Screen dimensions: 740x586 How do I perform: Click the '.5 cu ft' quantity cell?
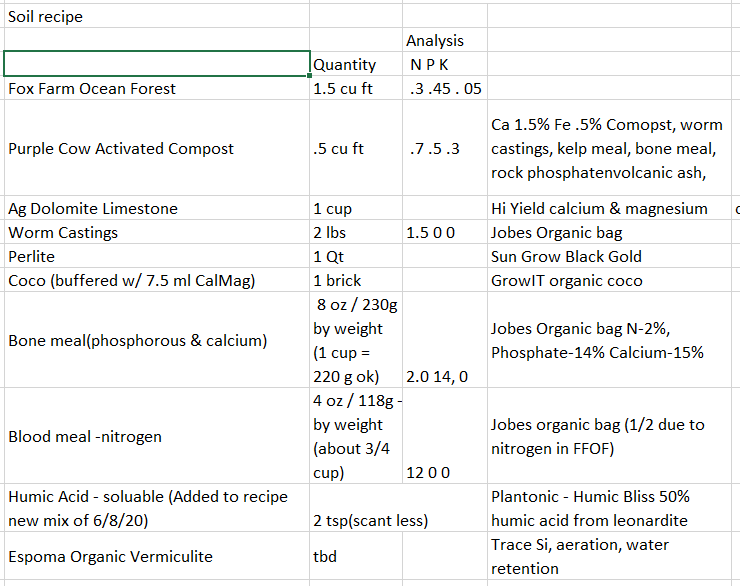[x=356, y=148]
